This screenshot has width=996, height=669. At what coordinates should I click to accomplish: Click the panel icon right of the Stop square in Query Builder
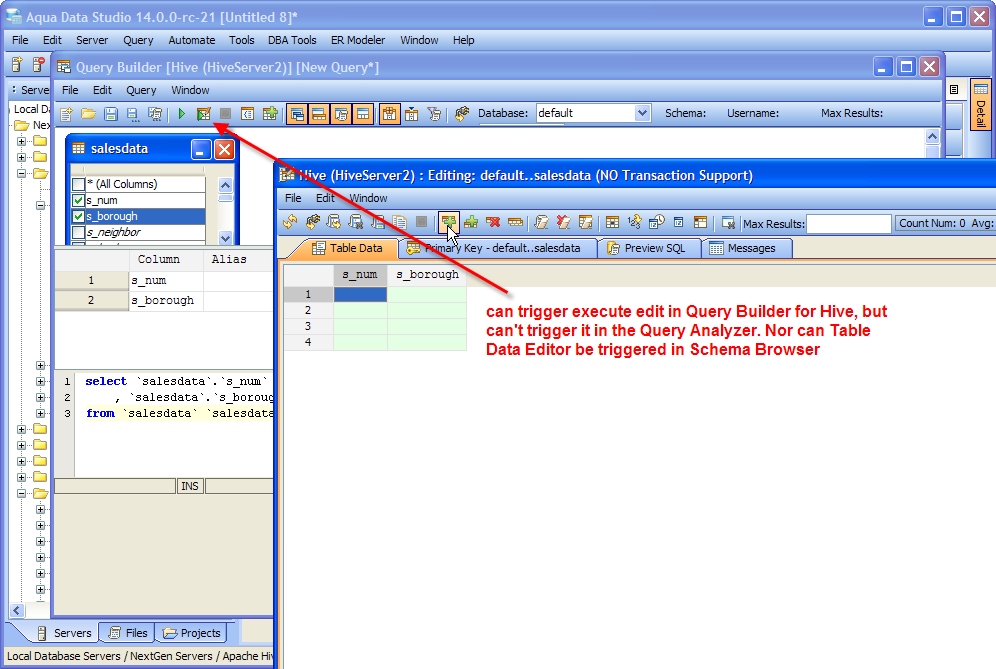click(248, 114)
